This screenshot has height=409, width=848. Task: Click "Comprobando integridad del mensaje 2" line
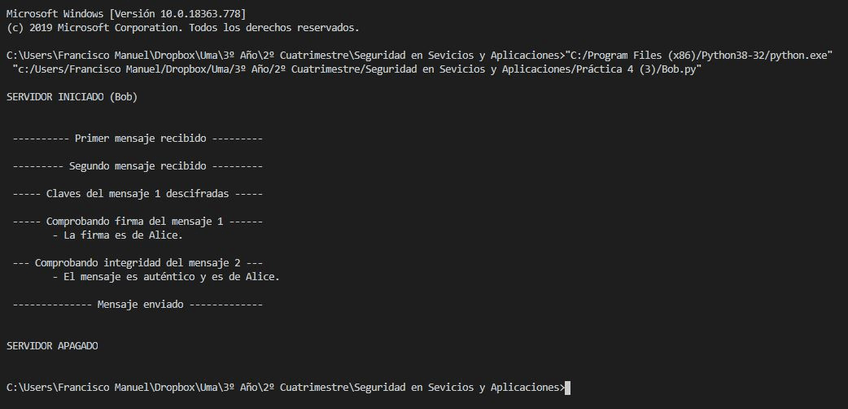137,262
